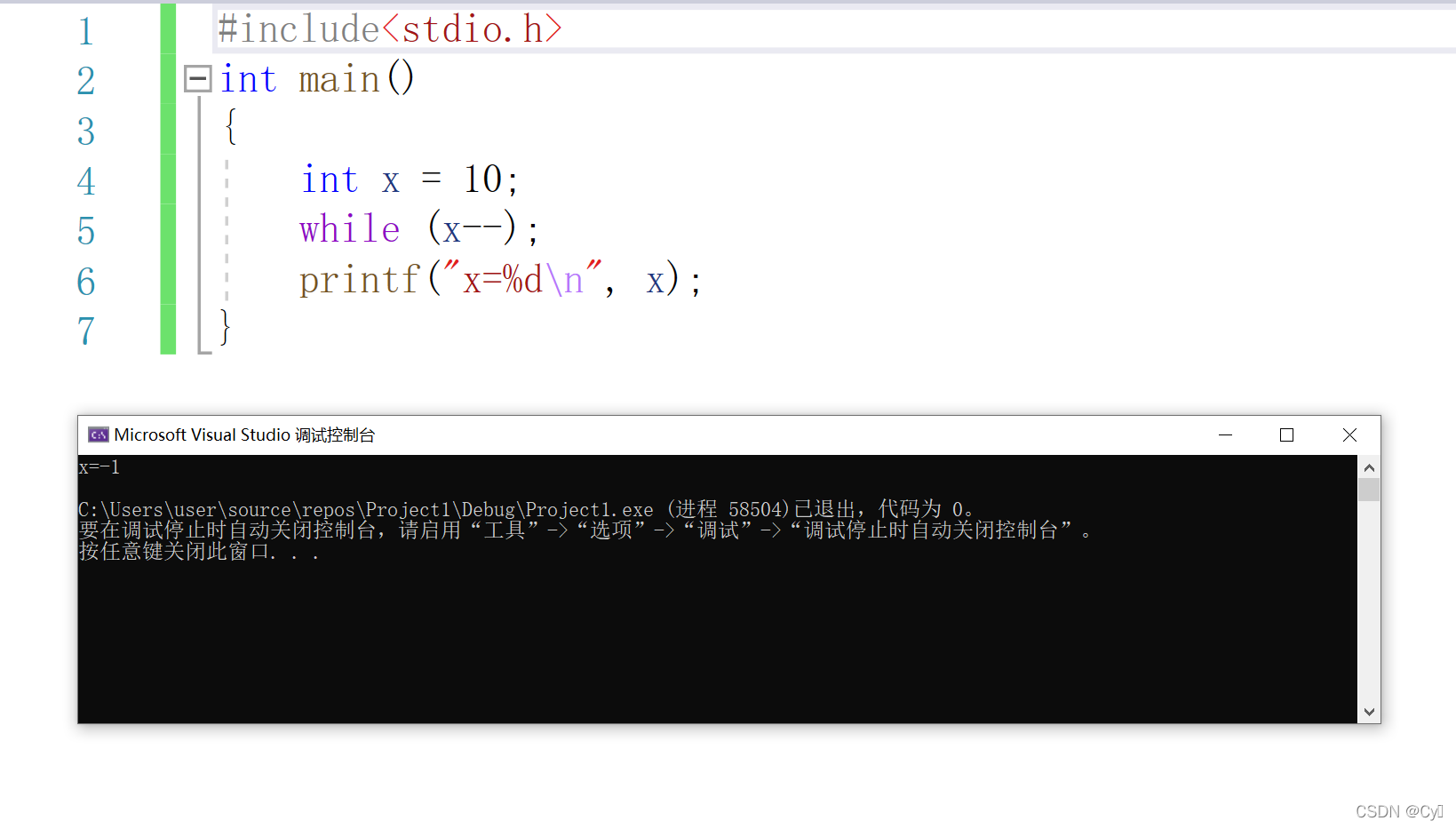Screen dimensions: 1456x829
Task: Click the console scrollbar up arrow
Action: point(1369,467)
